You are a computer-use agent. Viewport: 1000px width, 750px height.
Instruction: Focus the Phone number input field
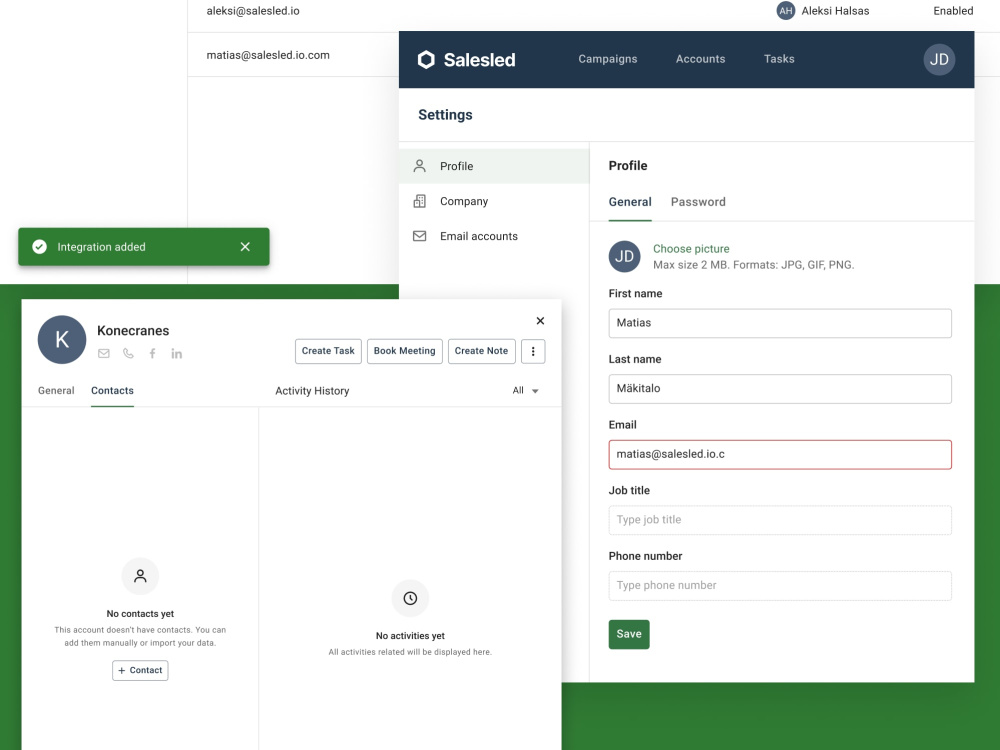pos(780,586)
